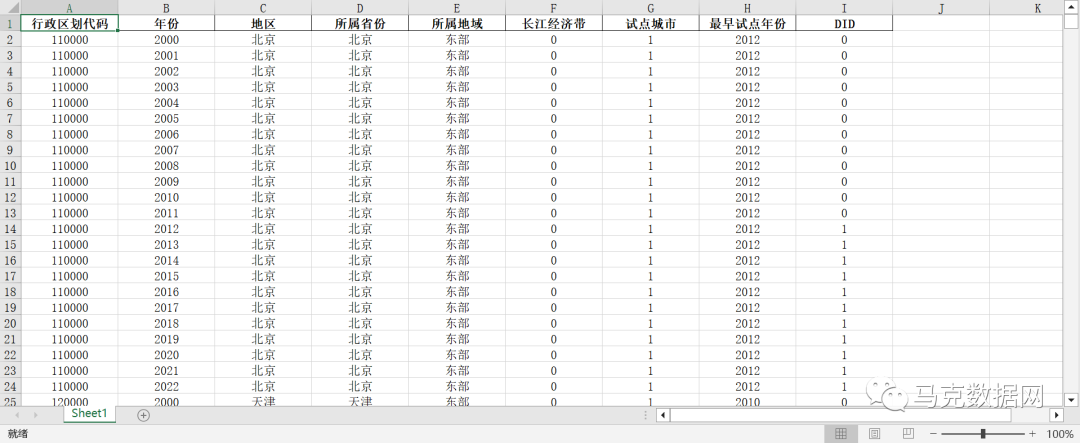Viewport: 1080px width, 443px height.
Task: Click the 行政区划代码 header cell
Action: [70, 23]
